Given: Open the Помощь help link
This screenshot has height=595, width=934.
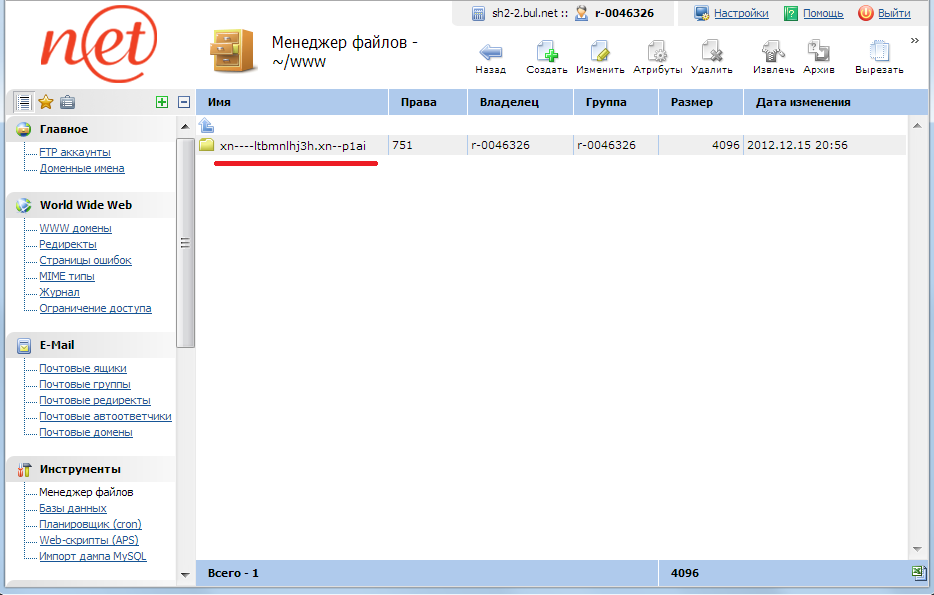Looking at the screenshot, I should pos(822,13).
